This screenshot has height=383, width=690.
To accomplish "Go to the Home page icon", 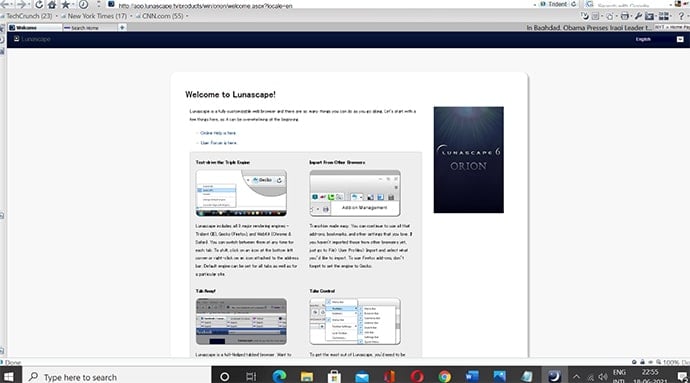I will 52,4.
